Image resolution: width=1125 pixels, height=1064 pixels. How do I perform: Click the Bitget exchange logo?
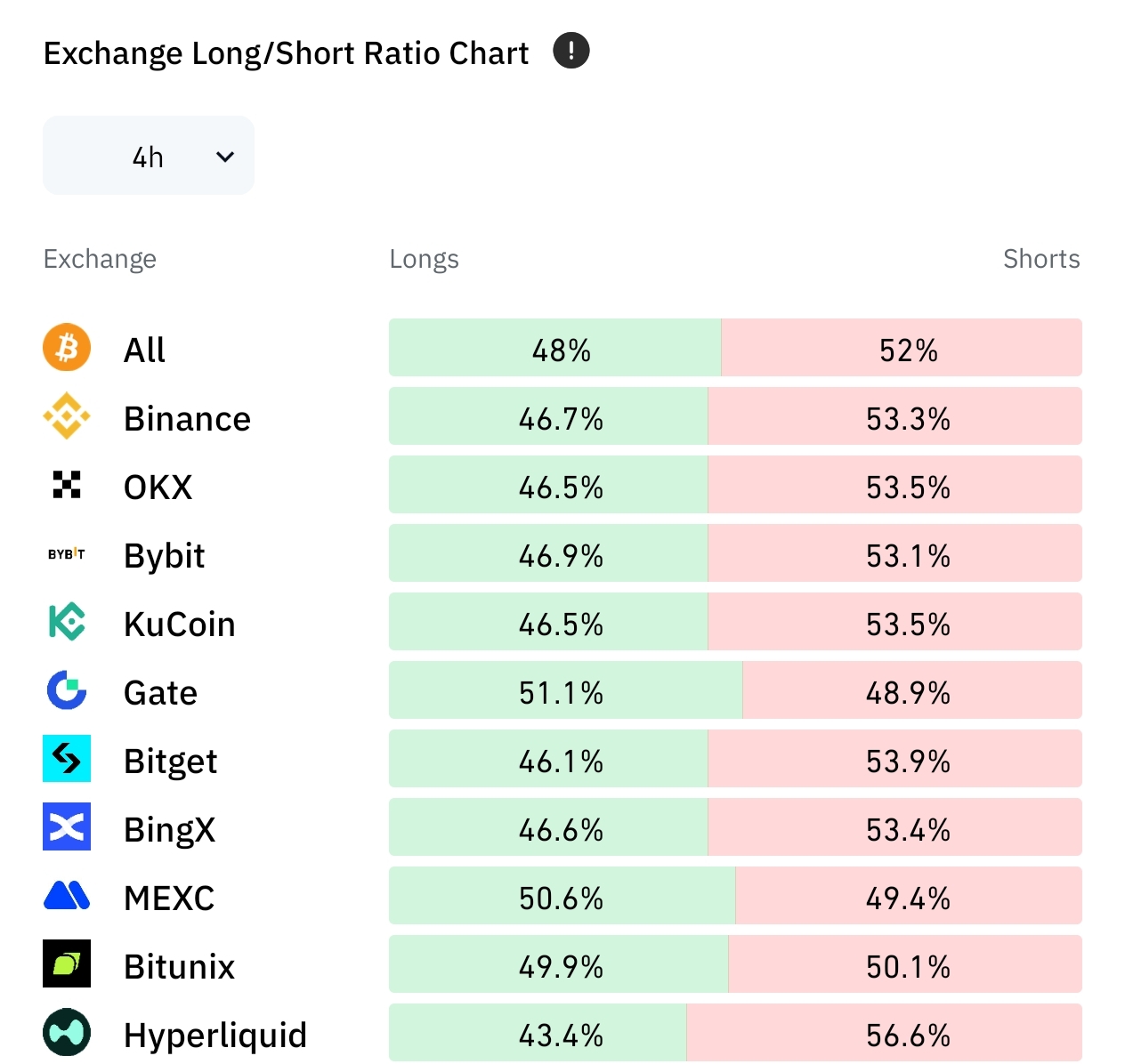point(67,759)
